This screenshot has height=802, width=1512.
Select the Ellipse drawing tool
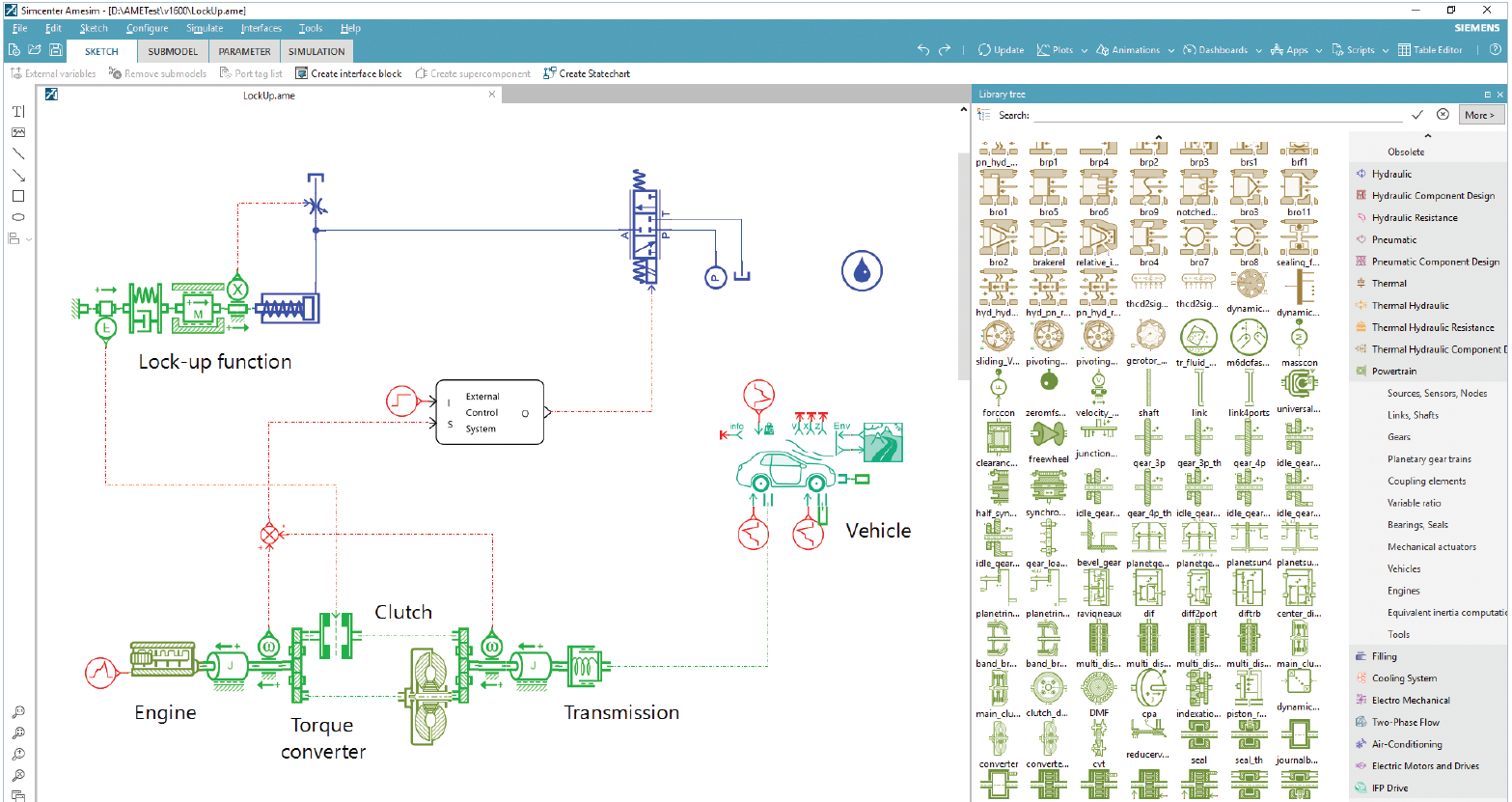tap(18, 217)
